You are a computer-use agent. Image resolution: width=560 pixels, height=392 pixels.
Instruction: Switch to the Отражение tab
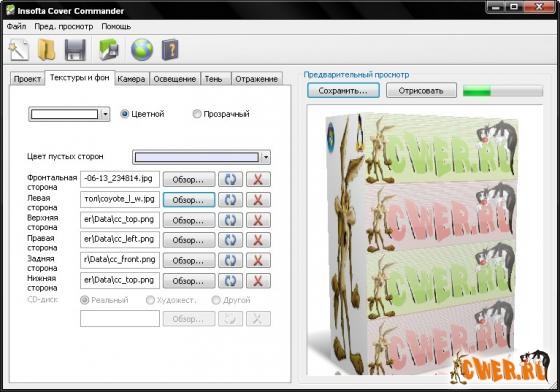pos(256,79)
